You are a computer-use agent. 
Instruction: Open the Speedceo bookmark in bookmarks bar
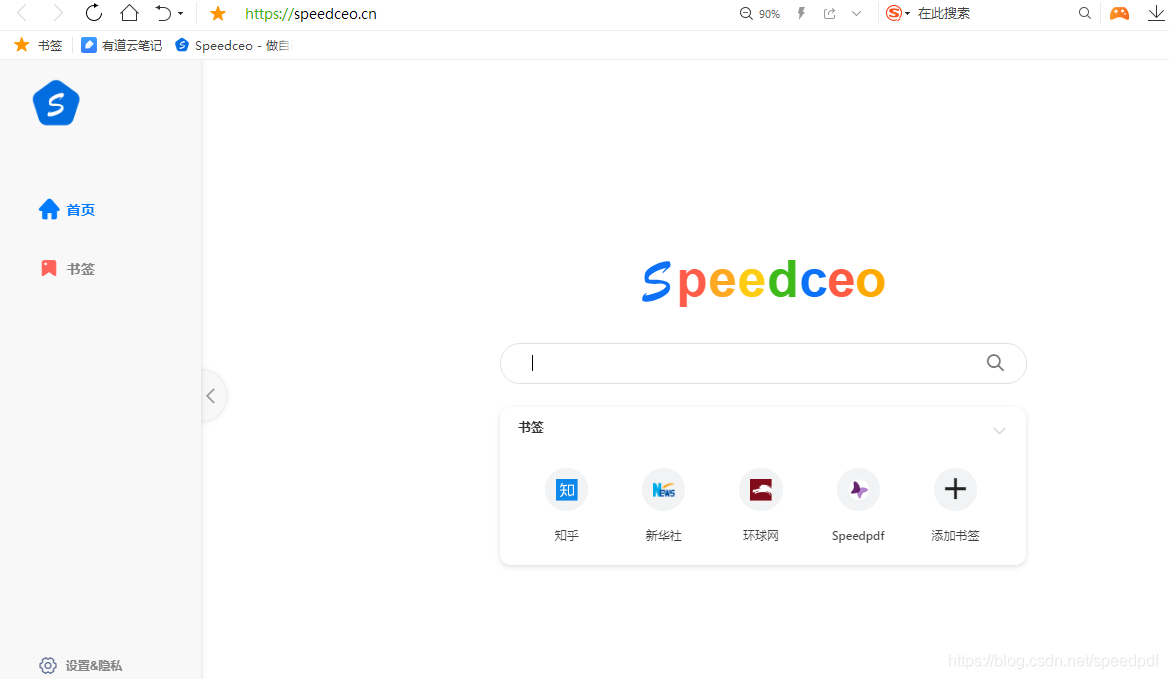coord(233,45)
